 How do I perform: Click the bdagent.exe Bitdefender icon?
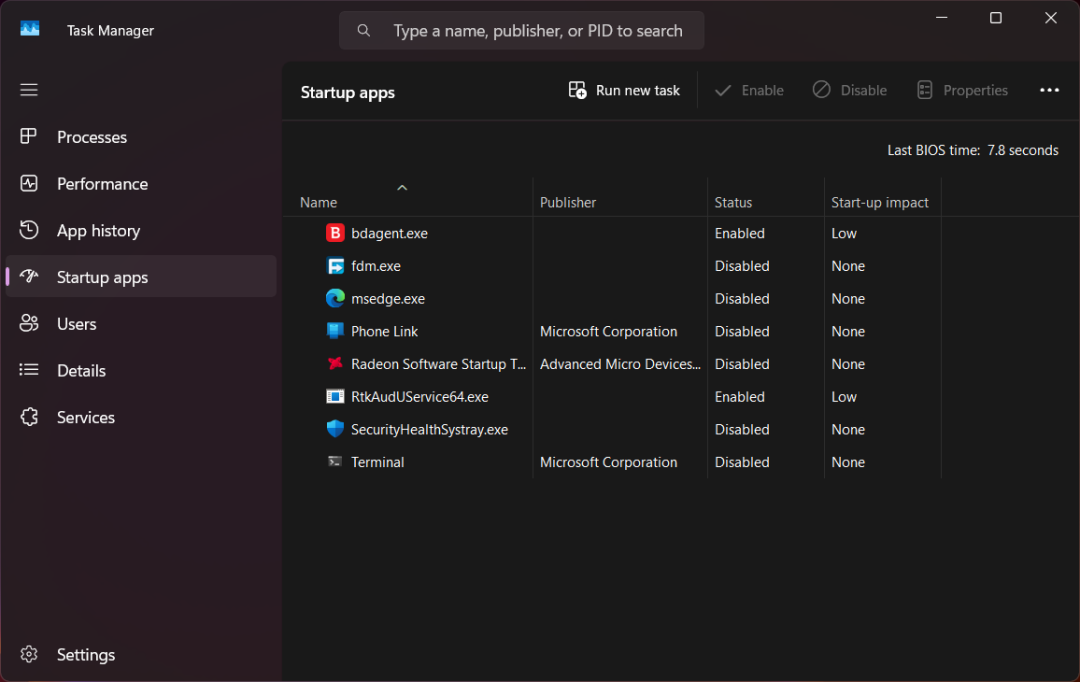pyautogui.click(x=335, y=233)
